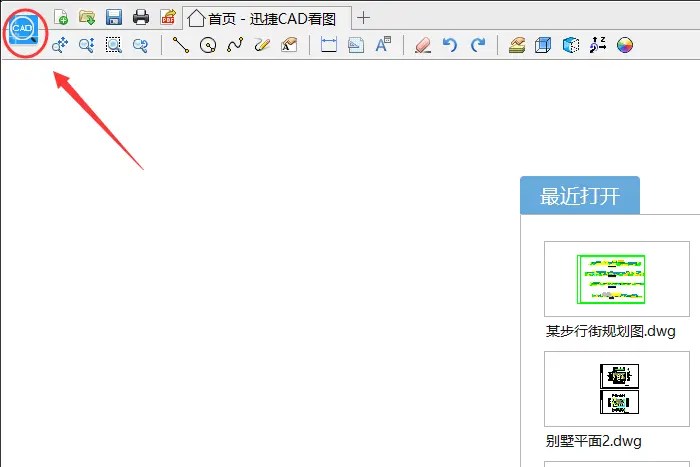Open the layers manager icon
Image resolution: width=700 pixels, height=467 pixels.
click(x=517, y=45)
